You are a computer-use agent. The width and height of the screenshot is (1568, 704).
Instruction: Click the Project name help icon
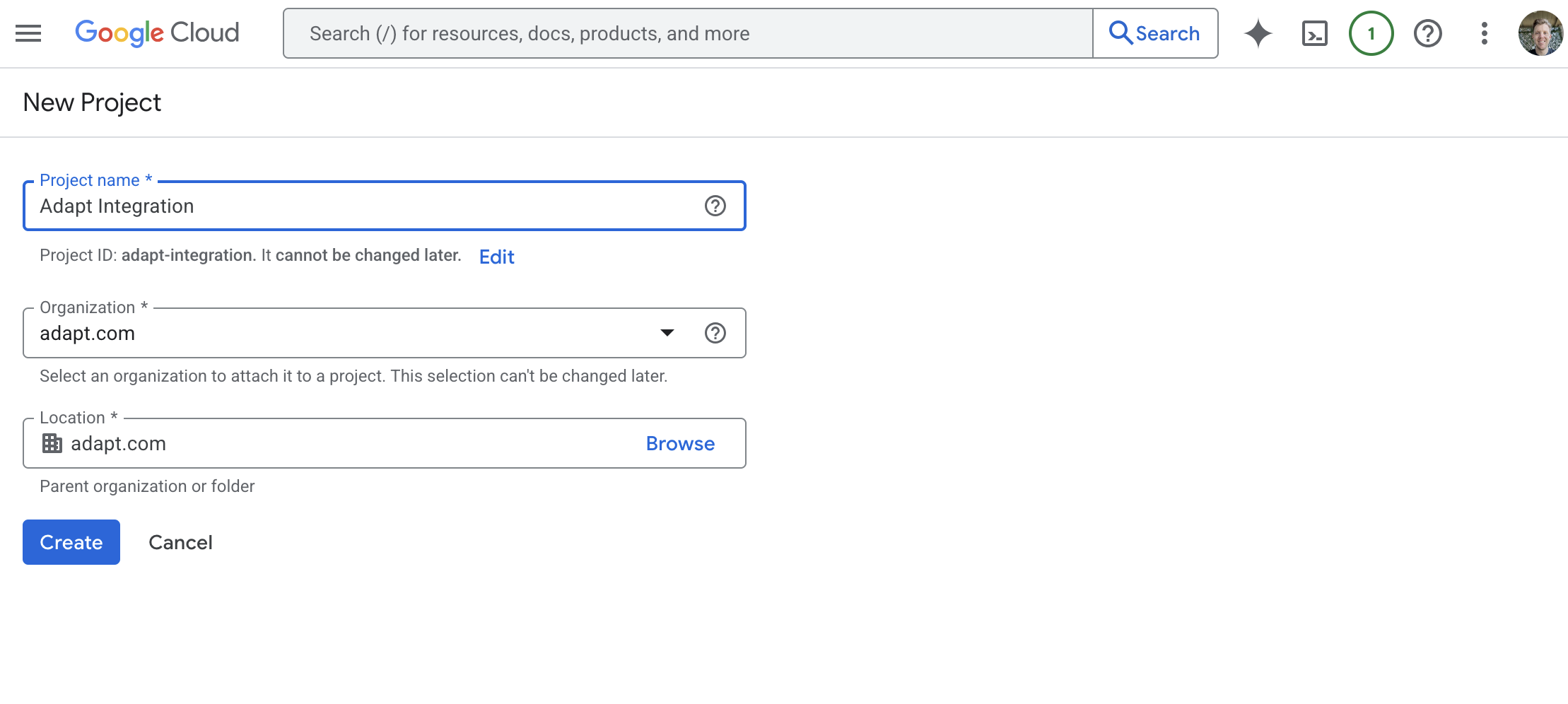[716, 206]
